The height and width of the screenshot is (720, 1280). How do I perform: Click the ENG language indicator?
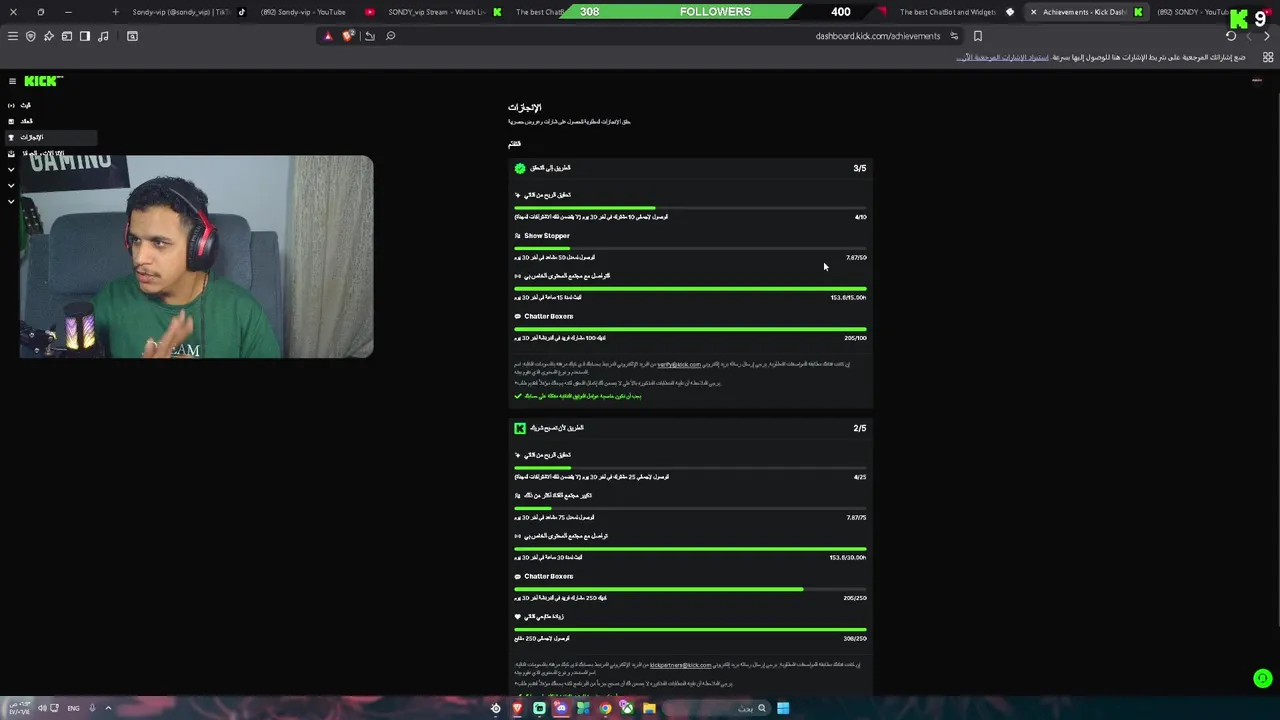[73, 708]
